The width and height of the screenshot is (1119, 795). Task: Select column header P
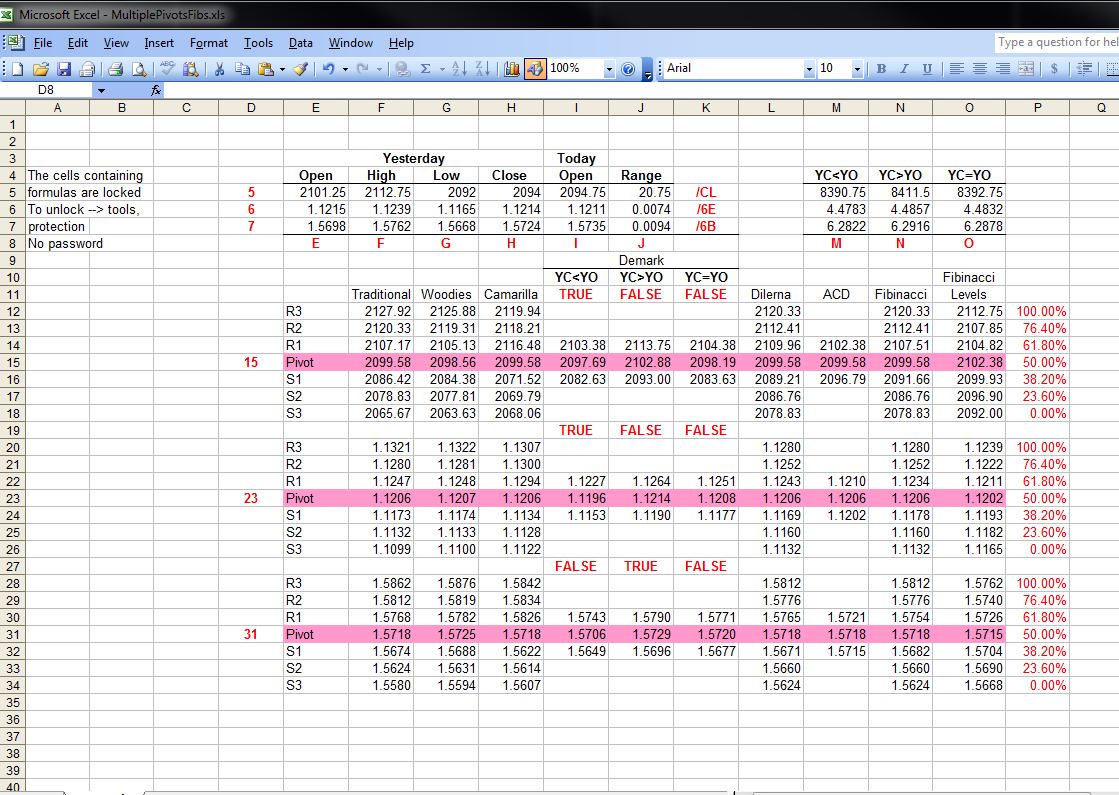[1037, 108]
